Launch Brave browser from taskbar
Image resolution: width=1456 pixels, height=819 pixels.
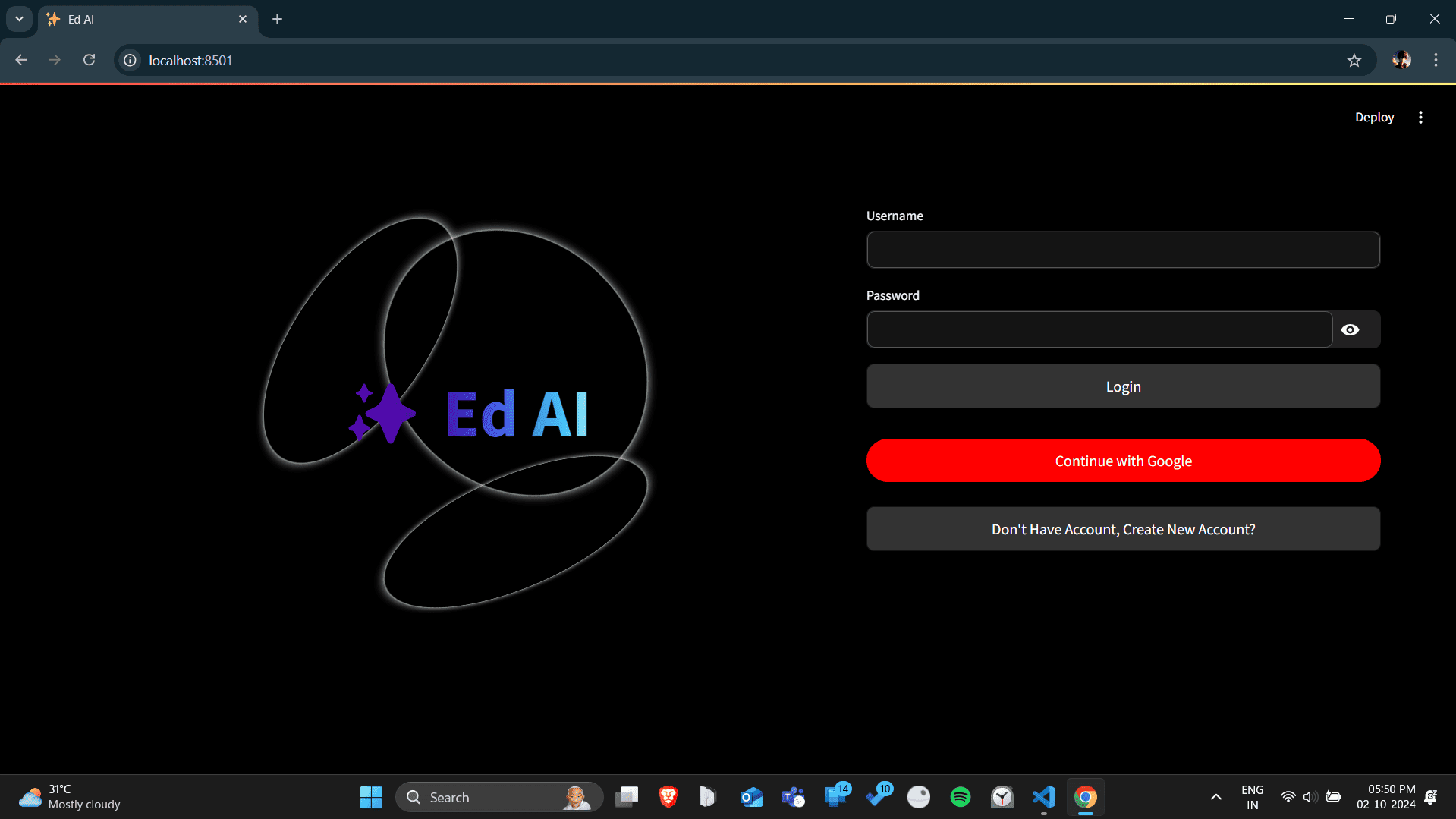point(668,797)
